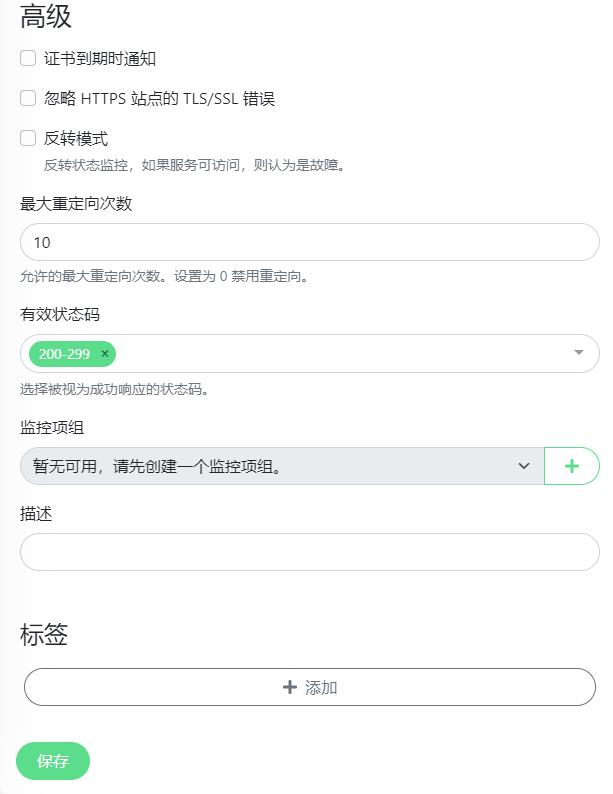Click the 标签 section heading

tap(44, 634)
